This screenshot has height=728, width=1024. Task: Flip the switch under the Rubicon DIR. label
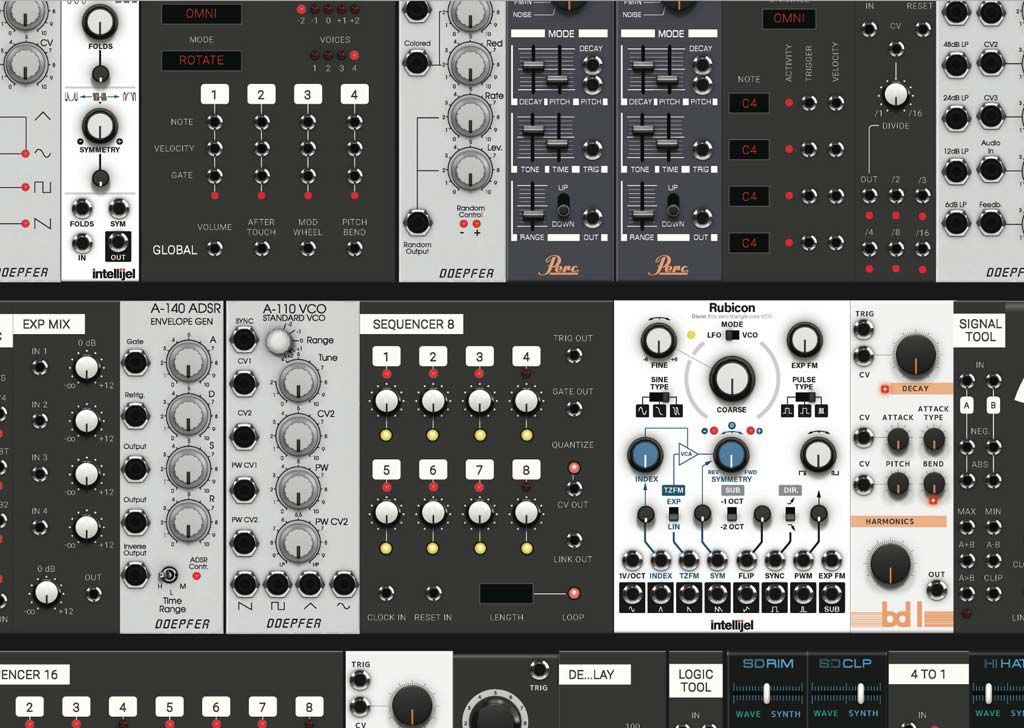tap(790, 514)
